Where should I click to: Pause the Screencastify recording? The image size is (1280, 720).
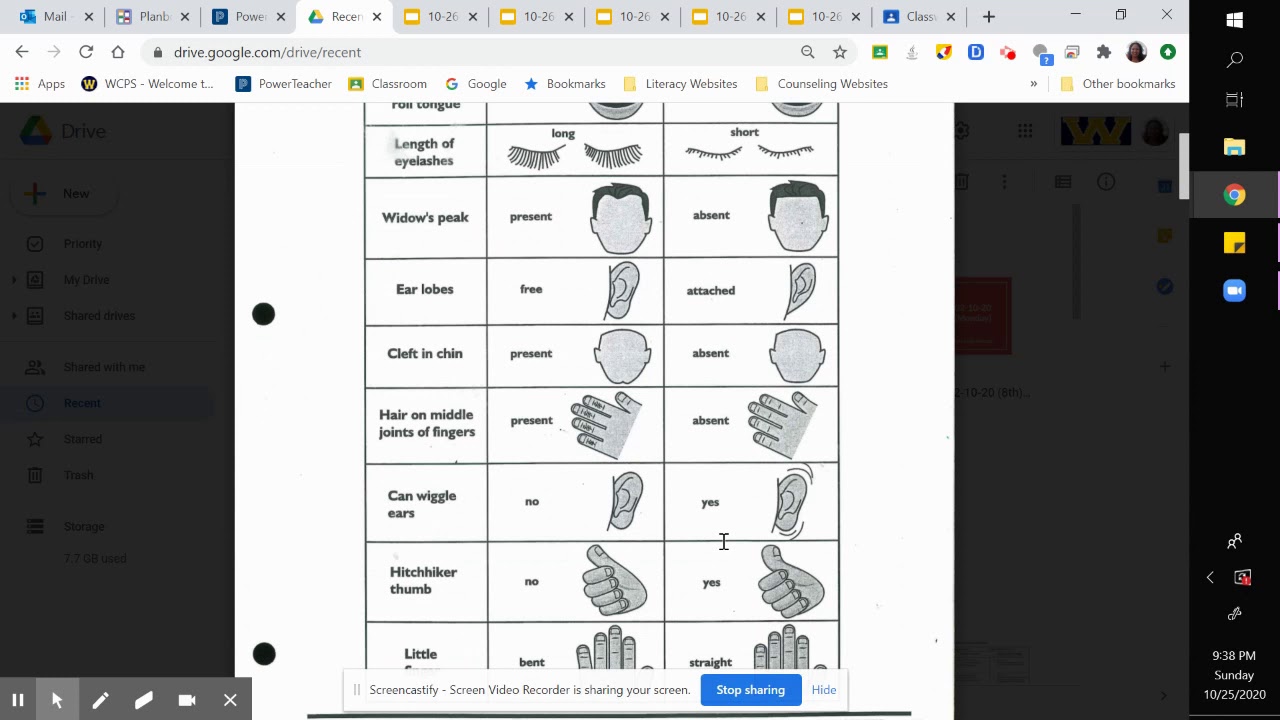pyautogui.click(x=18, y=700)
